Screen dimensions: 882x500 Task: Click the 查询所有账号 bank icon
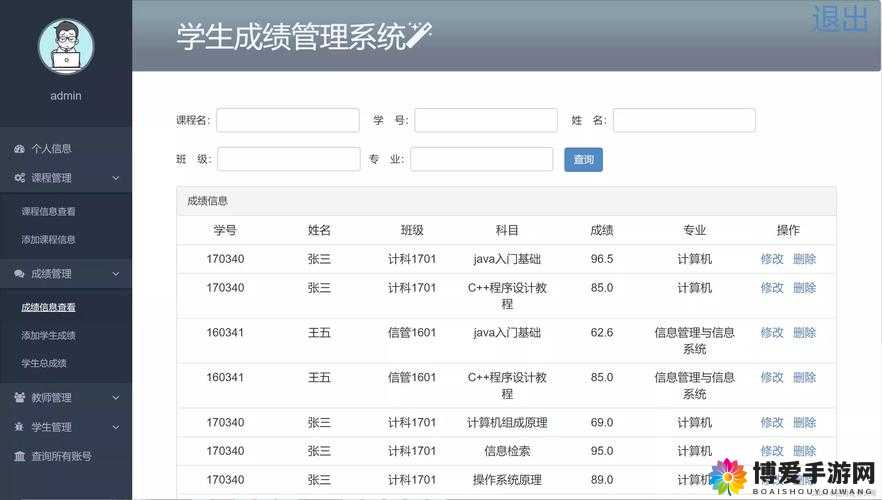click(19, 456)
